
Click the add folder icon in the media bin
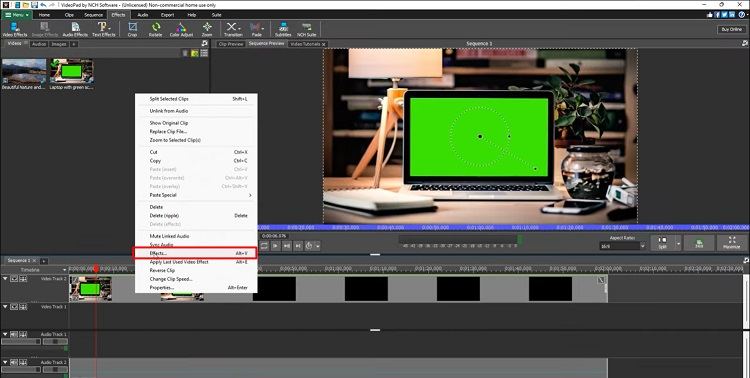(195, 53)
